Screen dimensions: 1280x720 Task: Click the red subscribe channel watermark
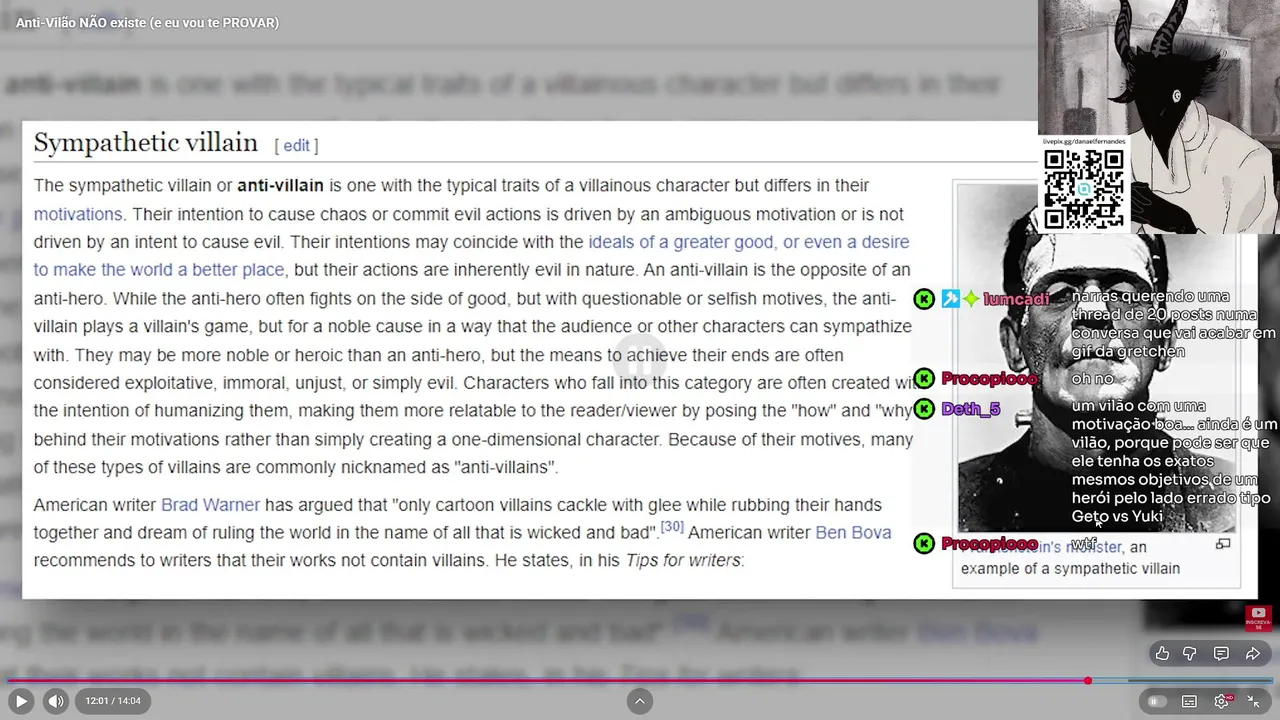pos(1258,618)
